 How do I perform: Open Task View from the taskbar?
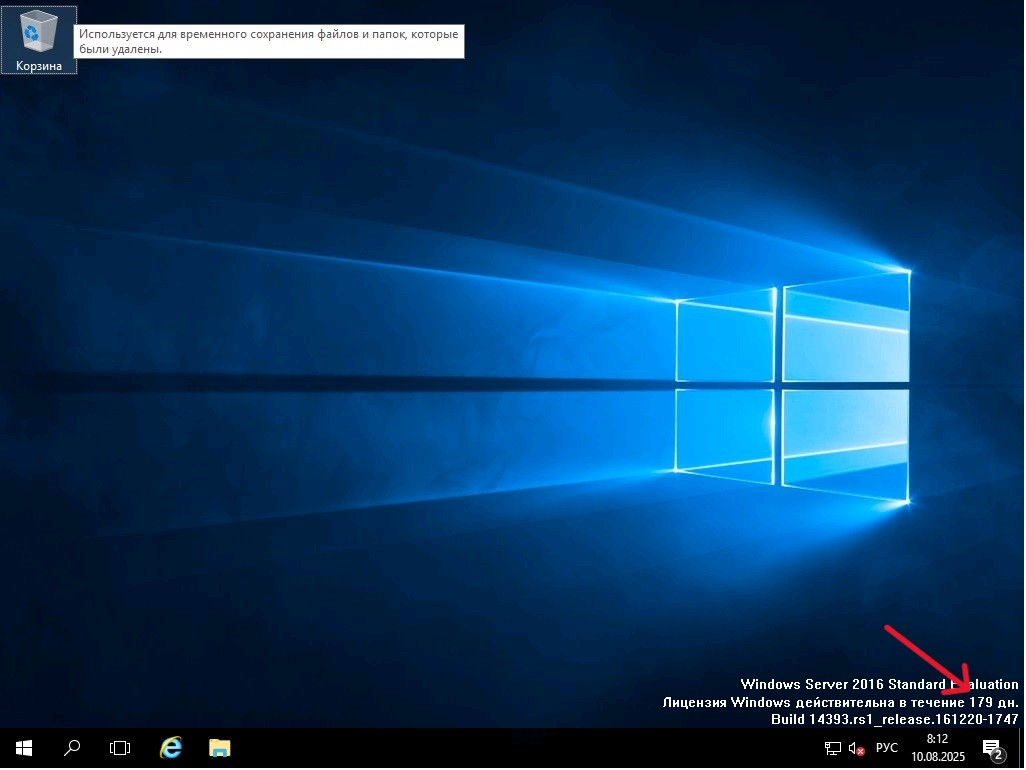point(120,748)
